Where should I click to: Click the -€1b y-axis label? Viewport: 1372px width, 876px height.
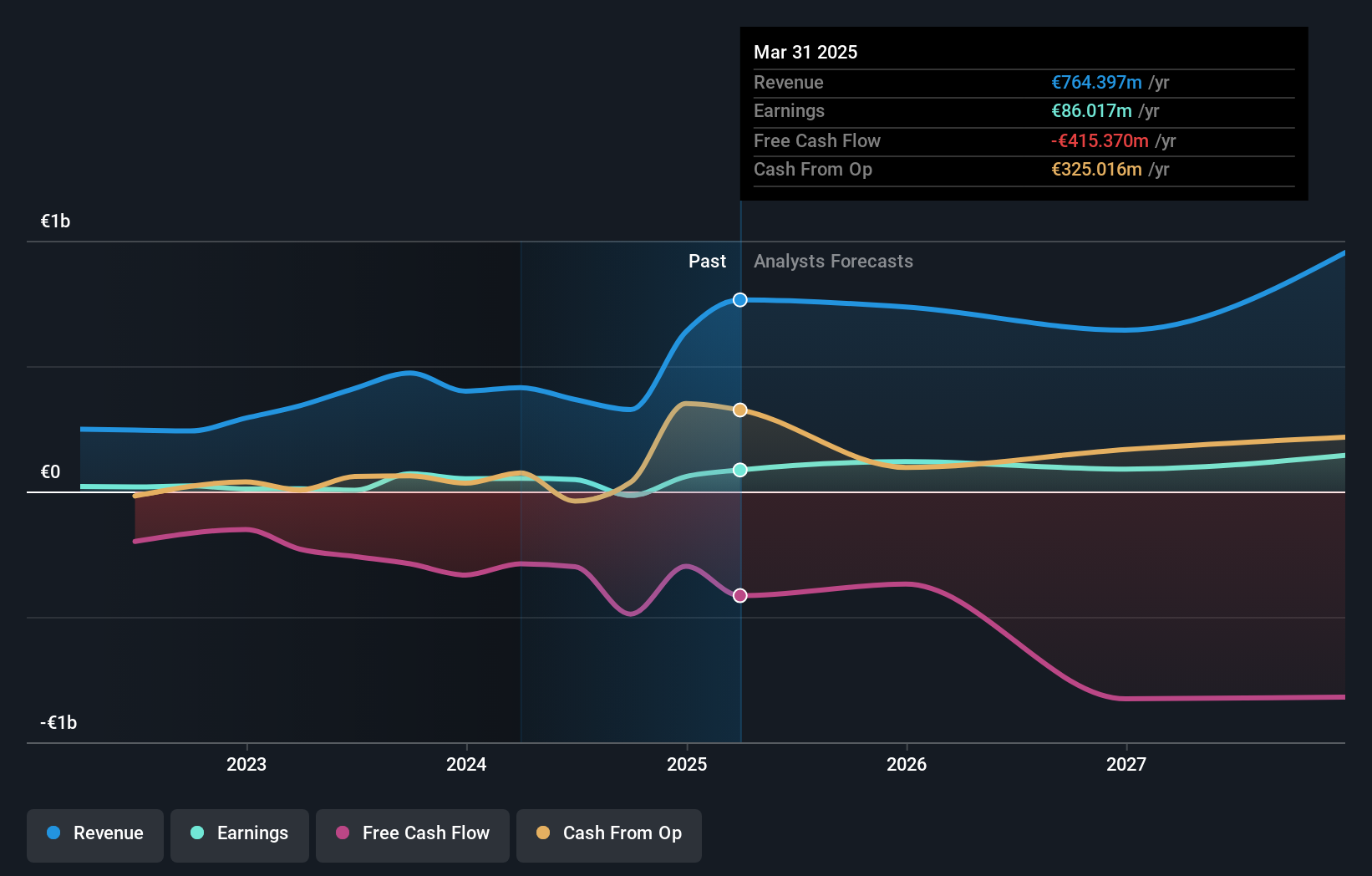(x=58, y=723)
